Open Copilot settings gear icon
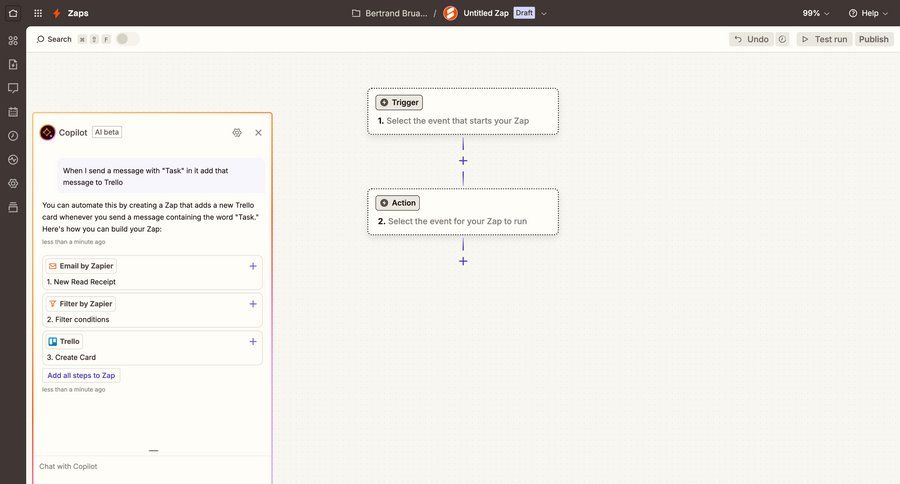The image size is (900, 484). 237,133
